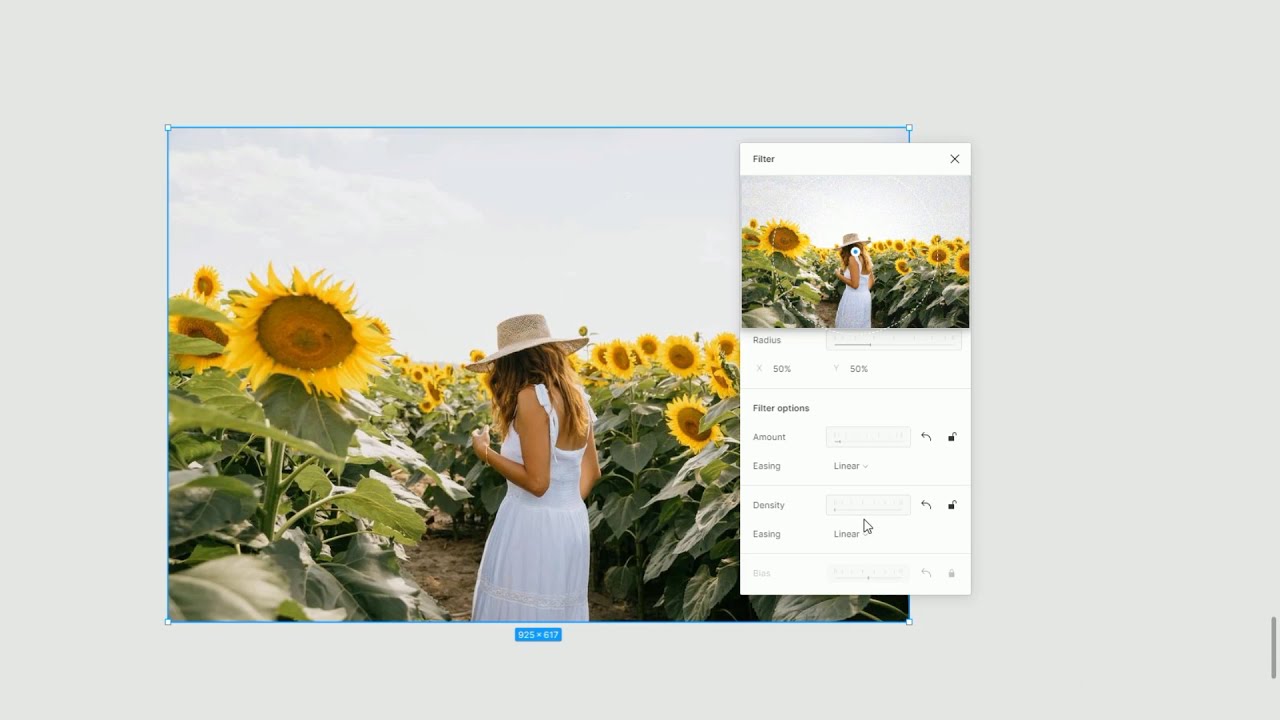Click the filter center point handle in preview
Image resolution: width=1280 pixels, height=720 pixels.
(x=855, y=252)
